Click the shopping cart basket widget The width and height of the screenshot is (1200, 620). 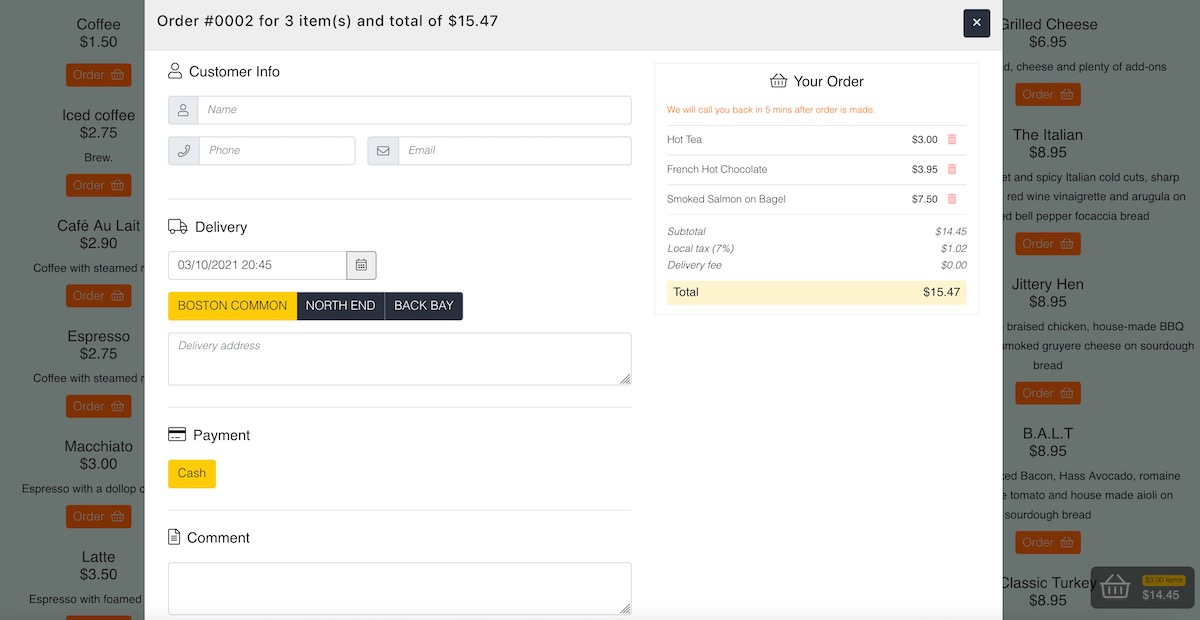[1142, 587]
